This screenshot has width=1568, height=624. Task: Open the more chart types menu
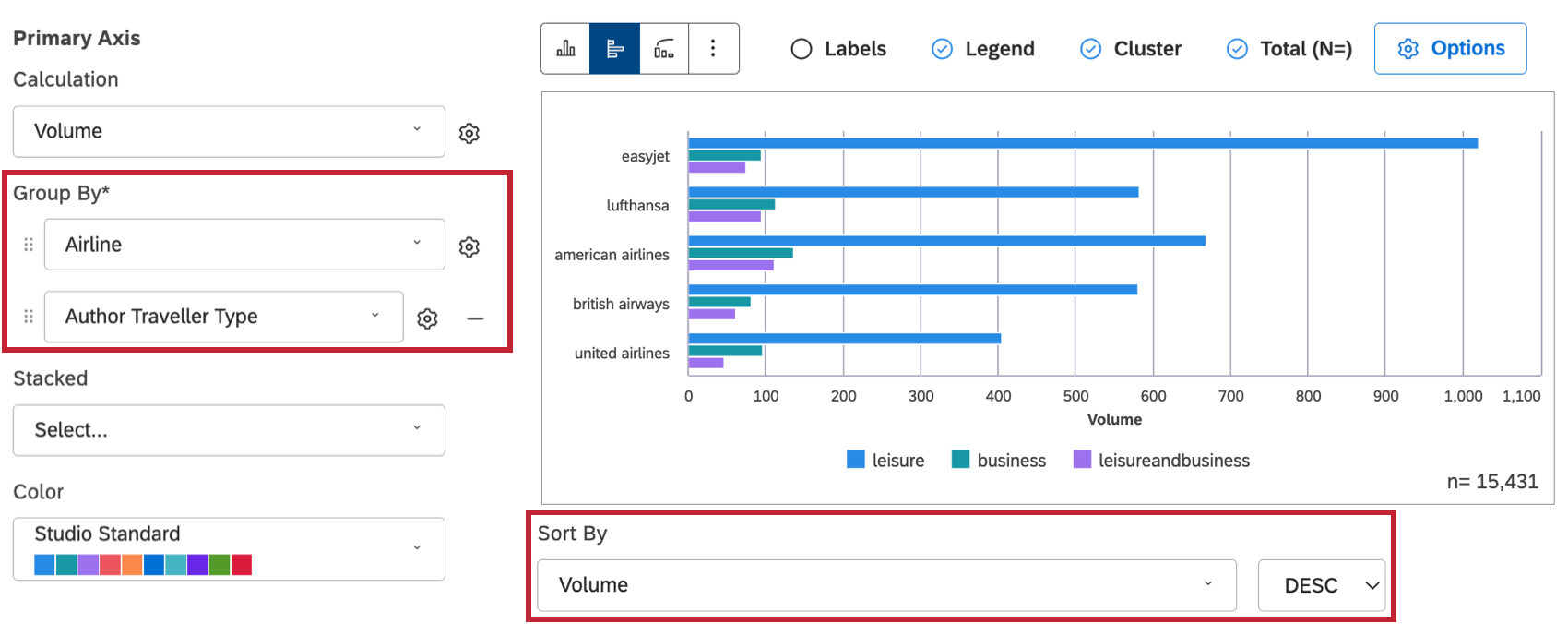click(x=713, y=49)
